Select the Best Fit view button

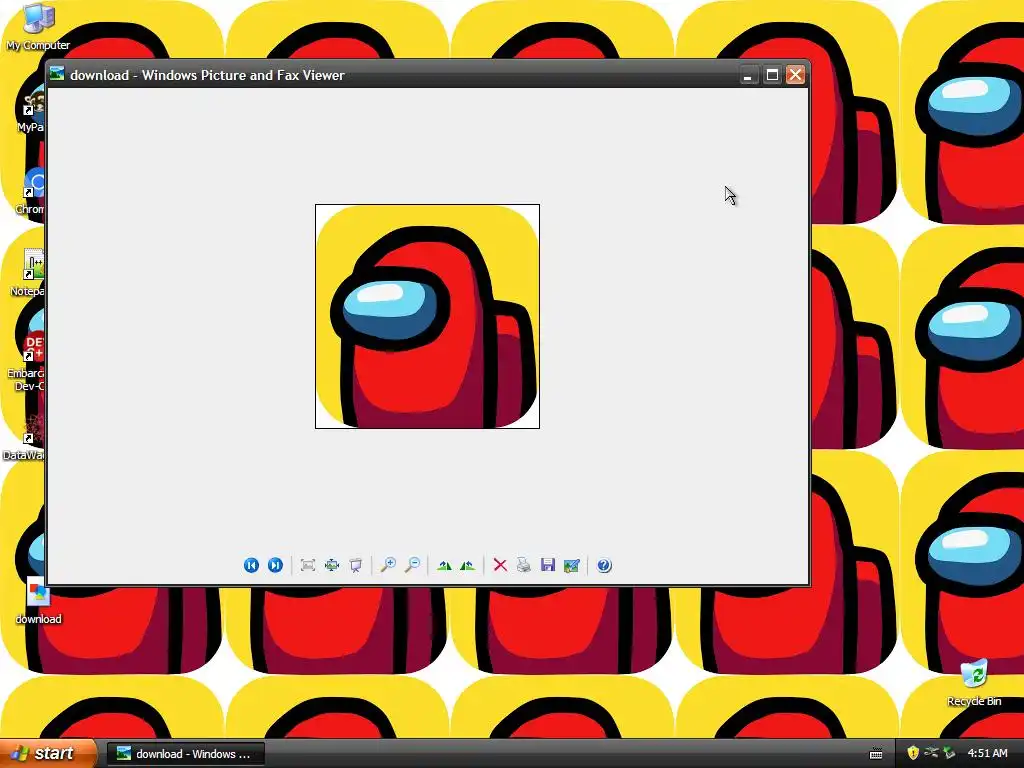pos(308,566)
